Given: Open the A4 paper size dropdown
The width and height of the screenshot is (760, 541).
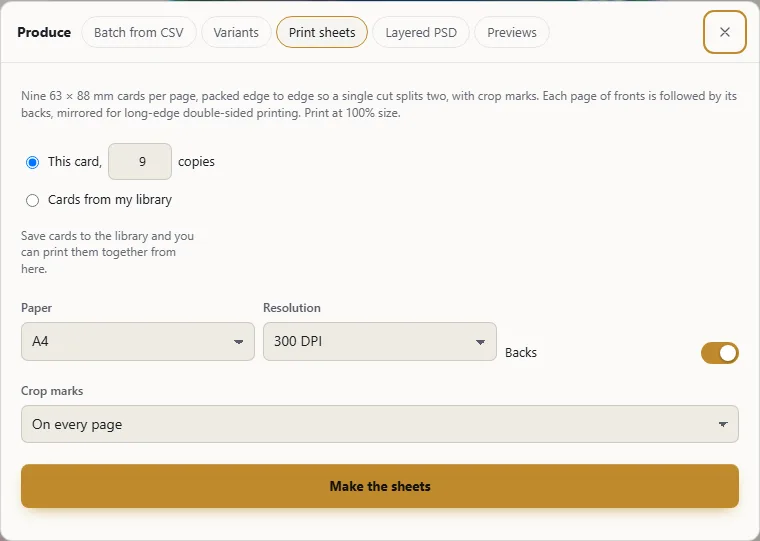Looking at the screenshot, I should [138, 341].
